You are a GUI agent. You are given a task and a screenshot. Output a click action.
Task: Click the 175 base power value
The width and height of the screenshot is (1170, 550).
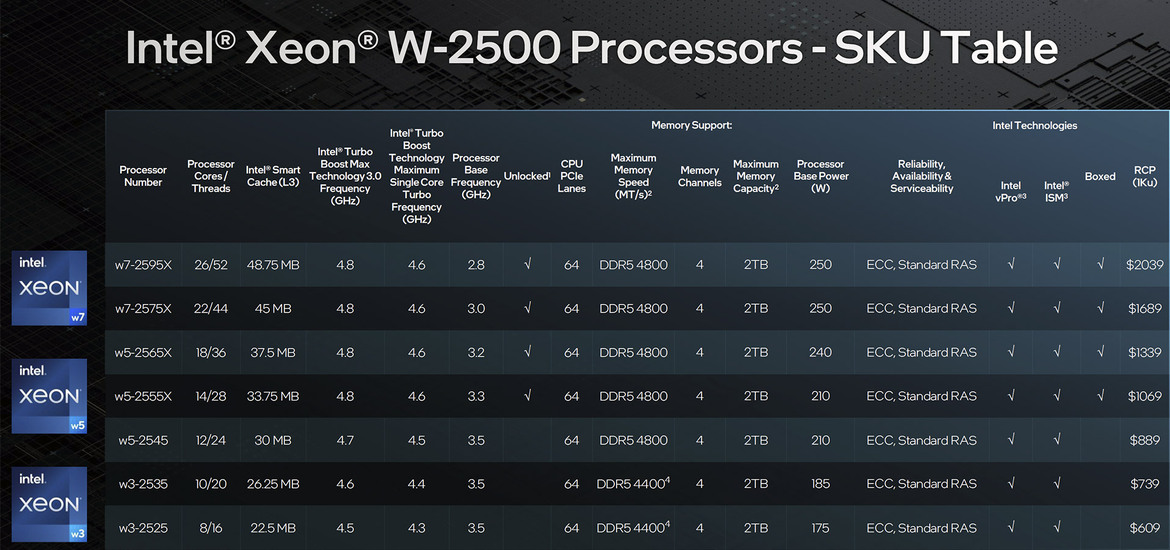[x=821, y=528]
